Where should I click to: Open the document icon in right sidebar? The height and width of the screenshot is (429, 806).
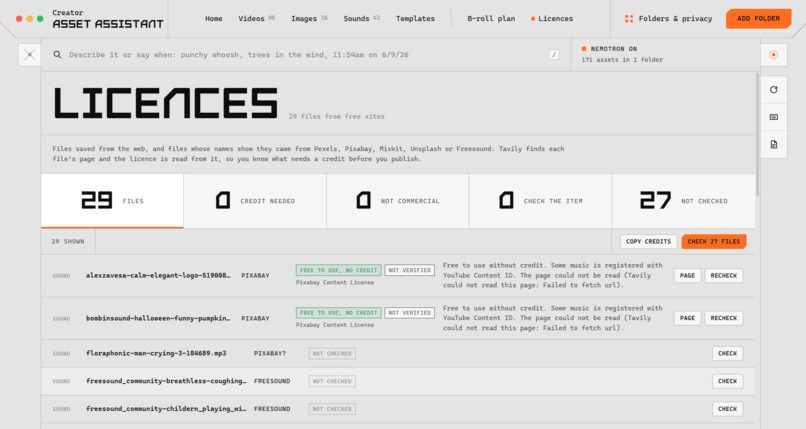pyautogui.click(x=774, y=144)
